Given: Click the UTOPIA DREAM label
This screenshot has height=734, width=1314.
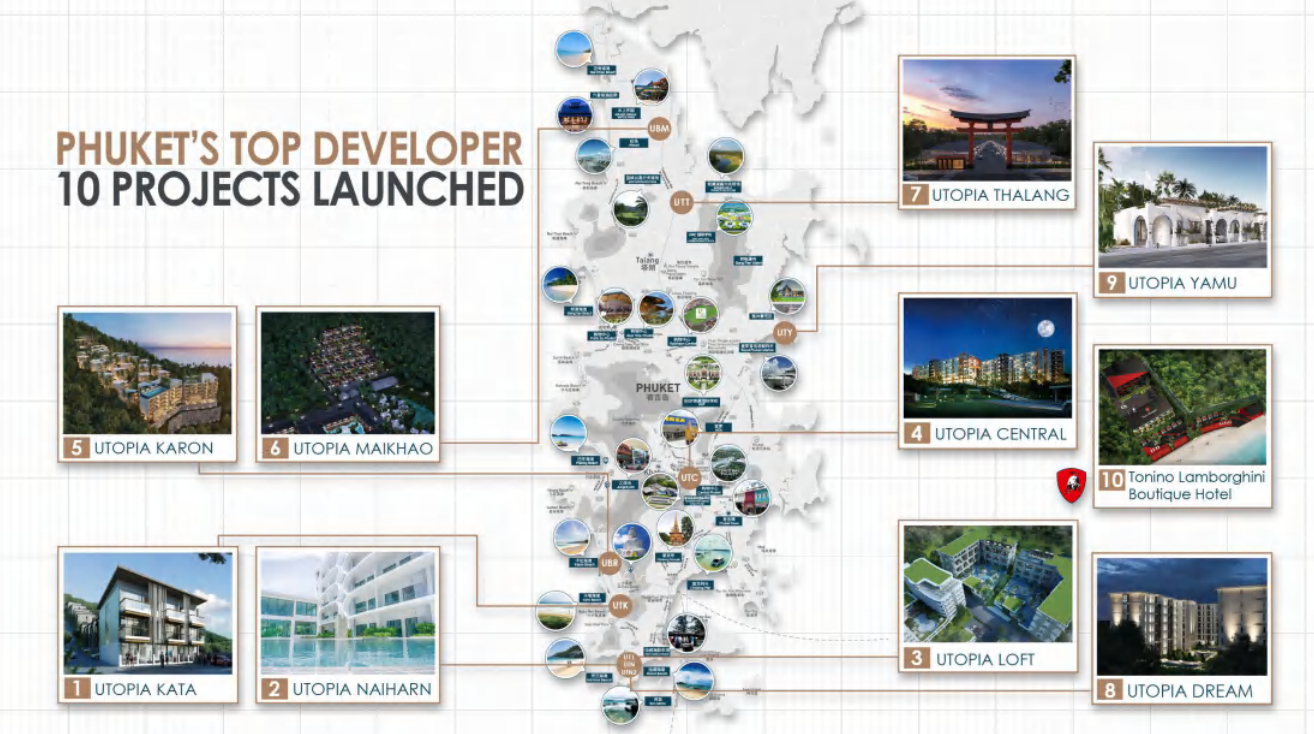Looking at the screenshot, I should pos(1190,690).
